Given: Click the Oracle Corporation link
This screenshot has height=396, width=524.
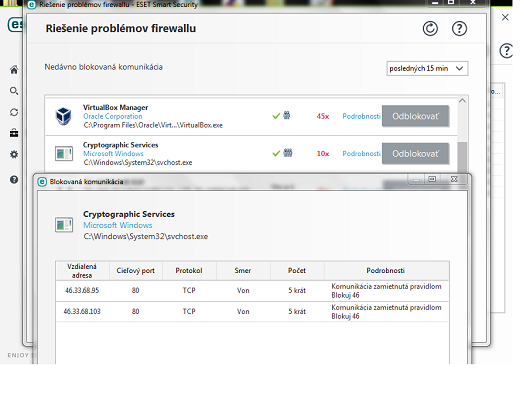Looking at the screenshot, I should [113, 116].
